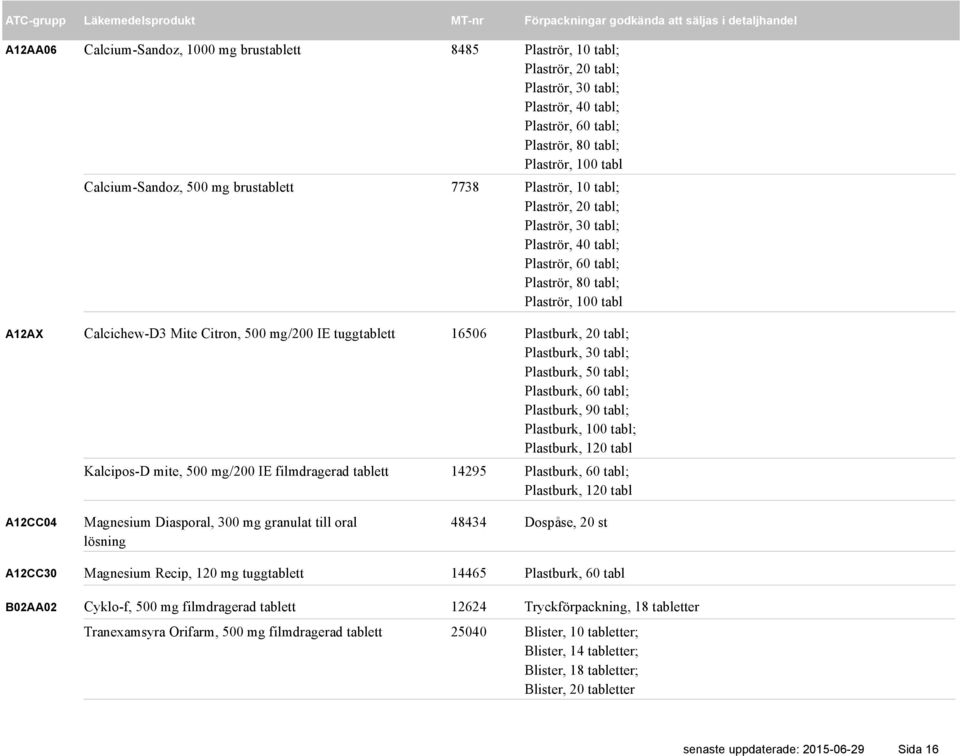This screenshot has width=960, height=756.
Task: Click "Dospåse, 20 st" package entry
Action: point(566,523)
